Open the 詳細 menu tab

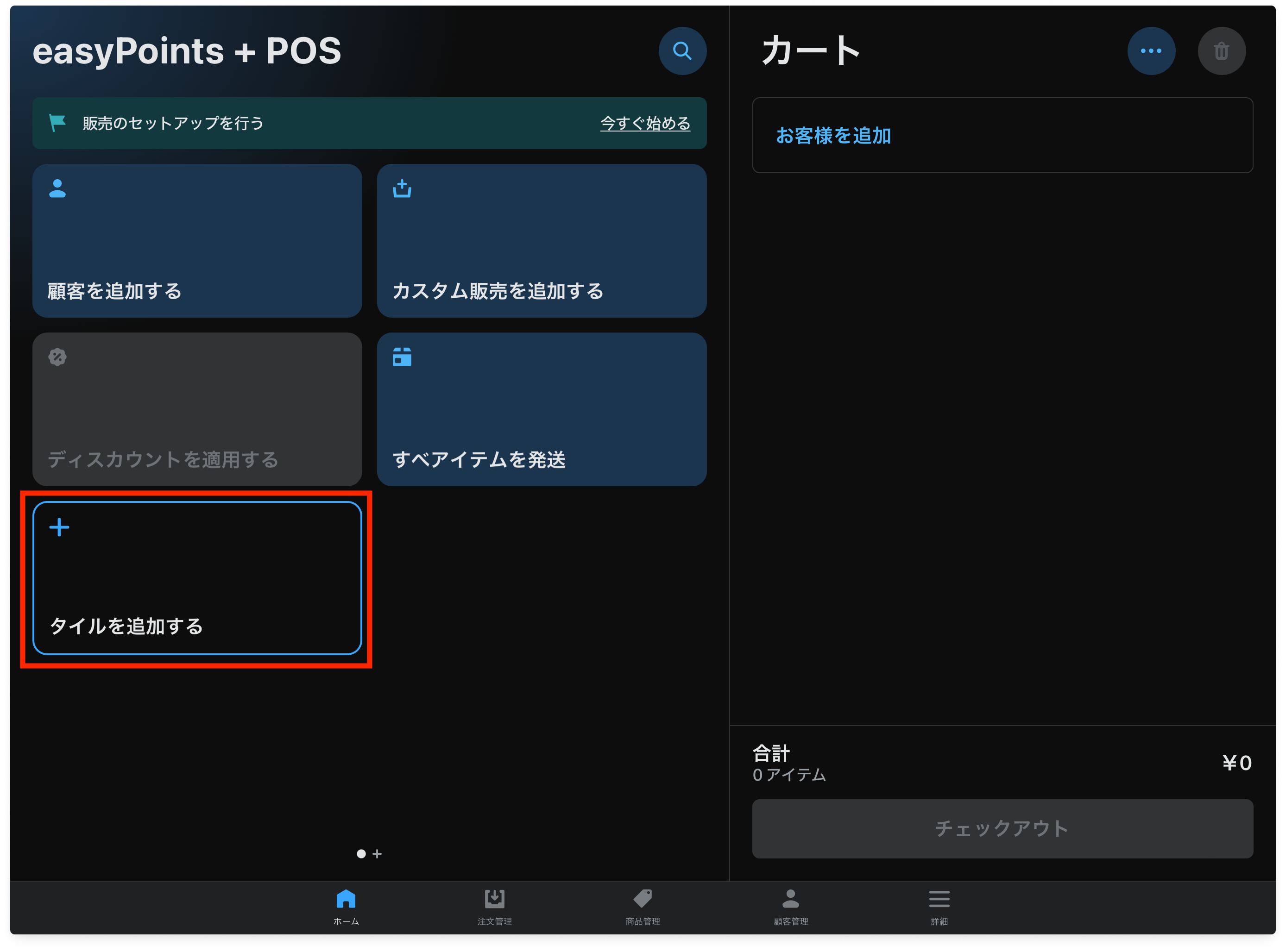point(939,907)
